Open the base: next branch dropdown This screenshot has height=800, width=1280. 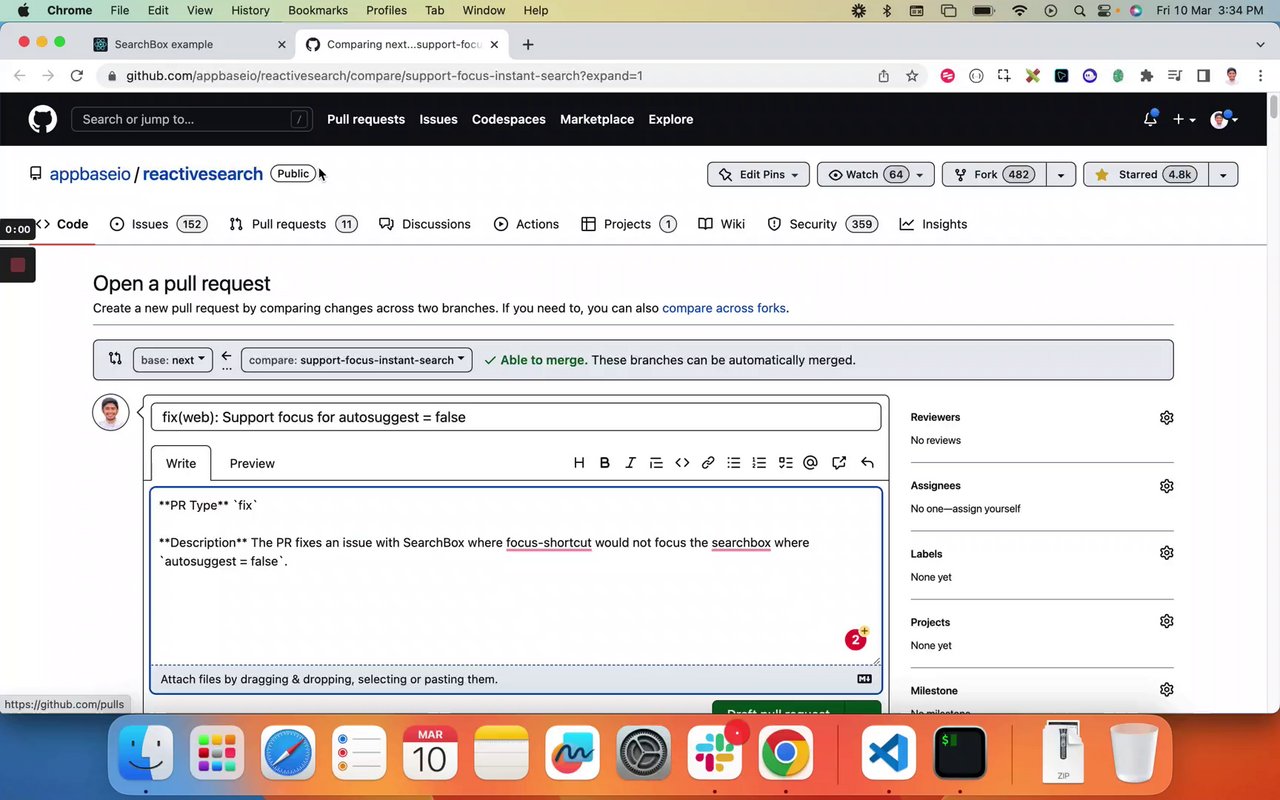tap(173, 360)
